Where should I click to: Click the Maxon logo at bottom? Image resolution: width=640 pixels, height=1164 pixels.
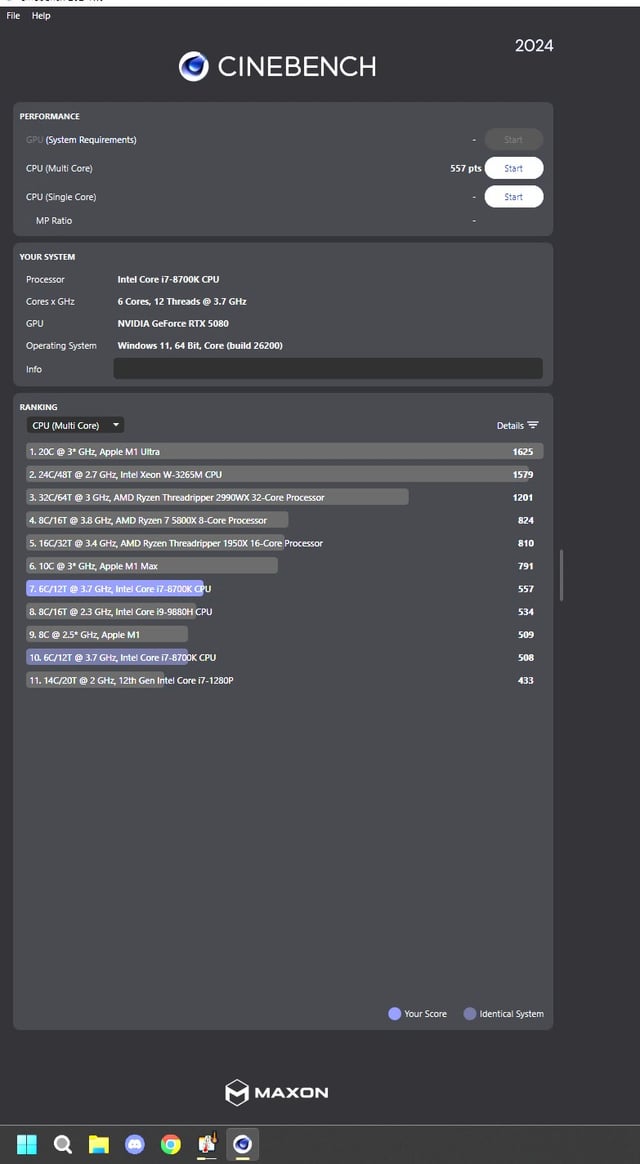tap(277, 1092)
